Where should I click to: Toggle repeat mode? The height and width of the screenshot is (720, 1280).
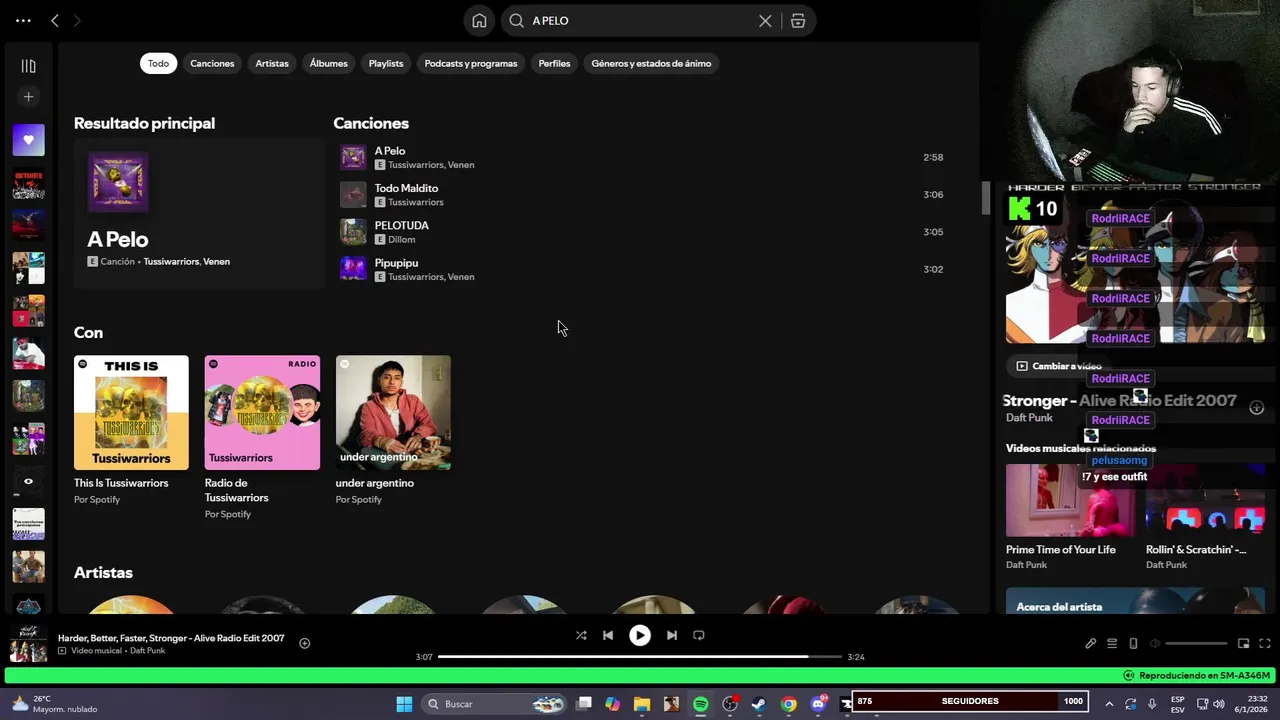point(699,635)
